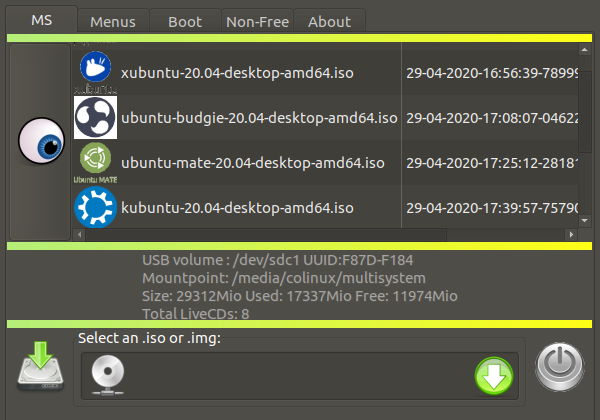Open the Non-Free tab
Image resolution: width=600 pixels, height=420 pixels.
click(258, 22)
